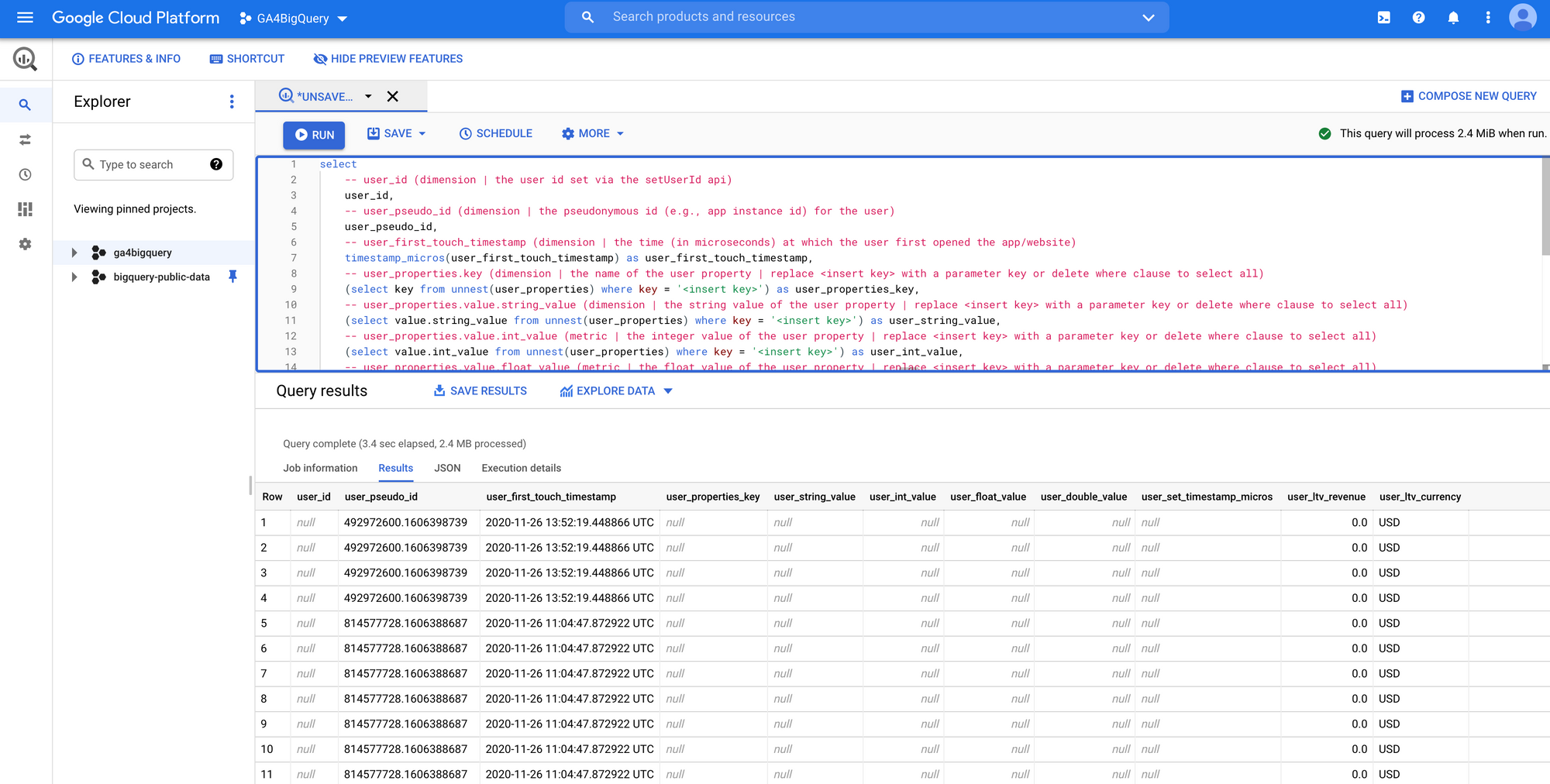Switch to the Job information tab
The width and height of the screenshot is (1550, 784).
point(320,468)
